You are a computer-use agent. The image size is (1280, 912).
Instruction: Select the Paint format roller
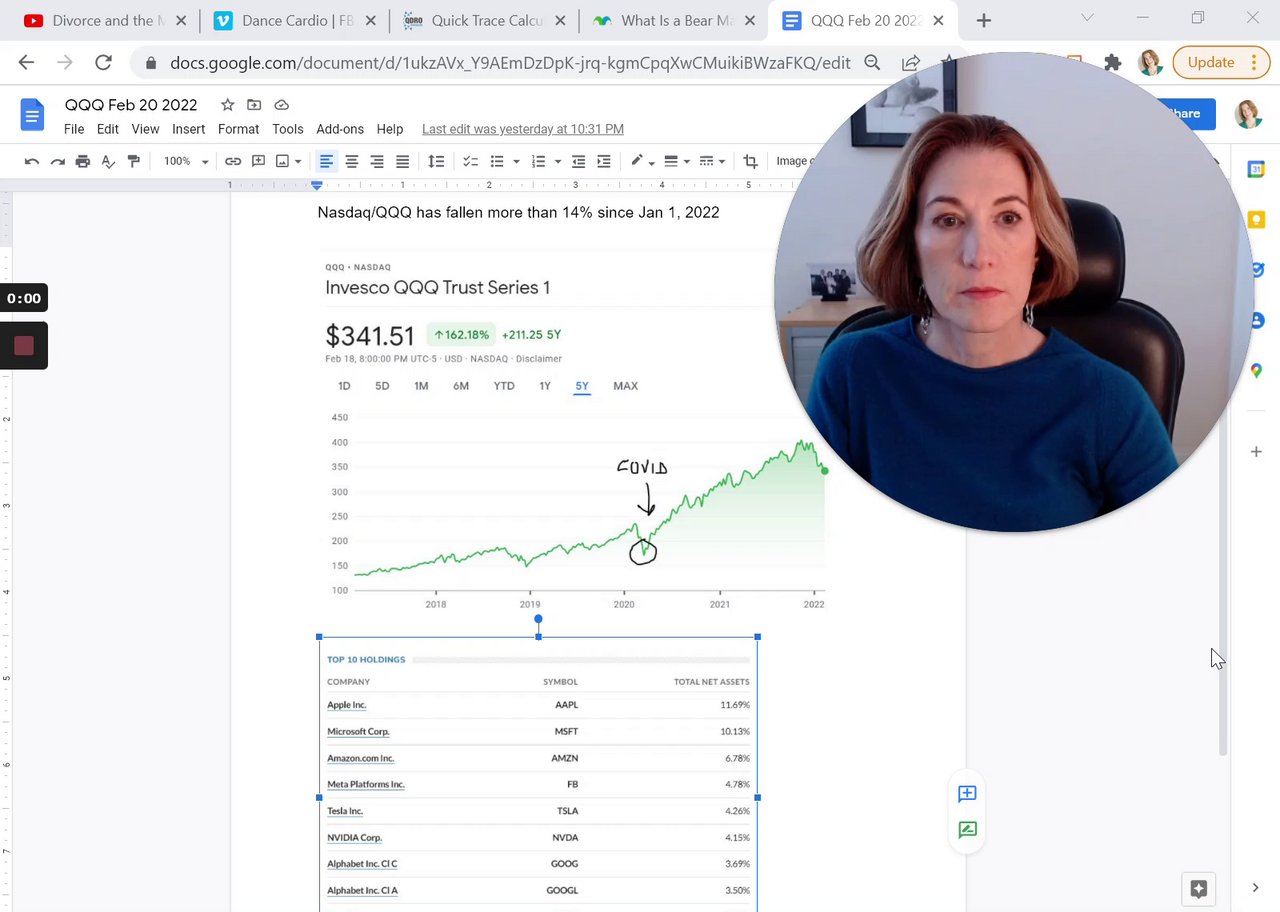coord(134,161)
